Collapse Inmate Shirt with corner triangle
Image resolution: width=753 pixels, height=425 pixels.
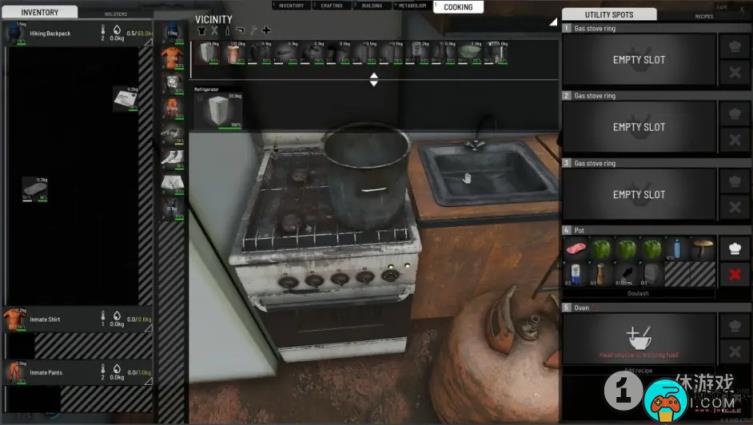coord(148,328)
